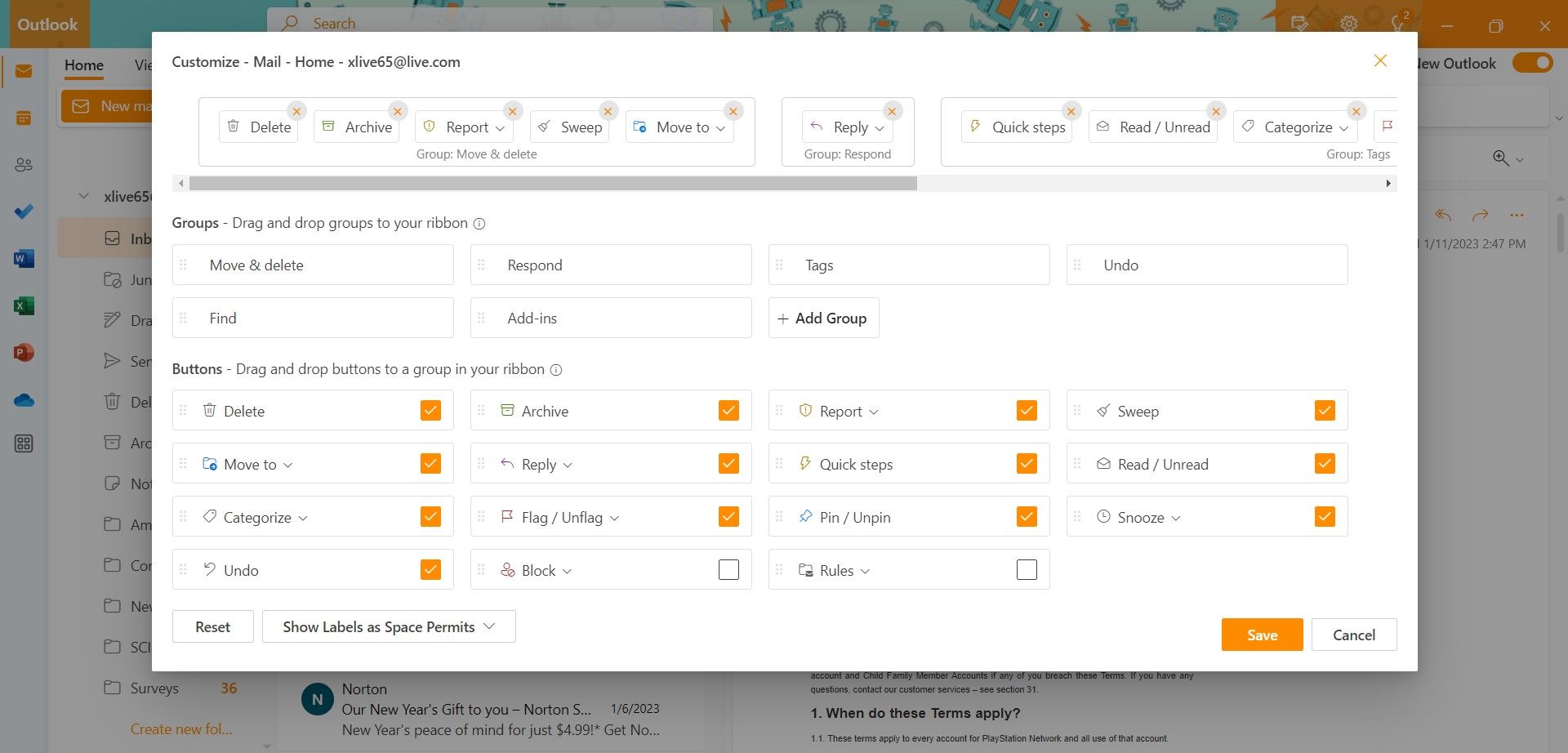Enable the Block button checkbox
Image resolution: width=1568 pixels, height=753 pixels.
tap(728, 569)
